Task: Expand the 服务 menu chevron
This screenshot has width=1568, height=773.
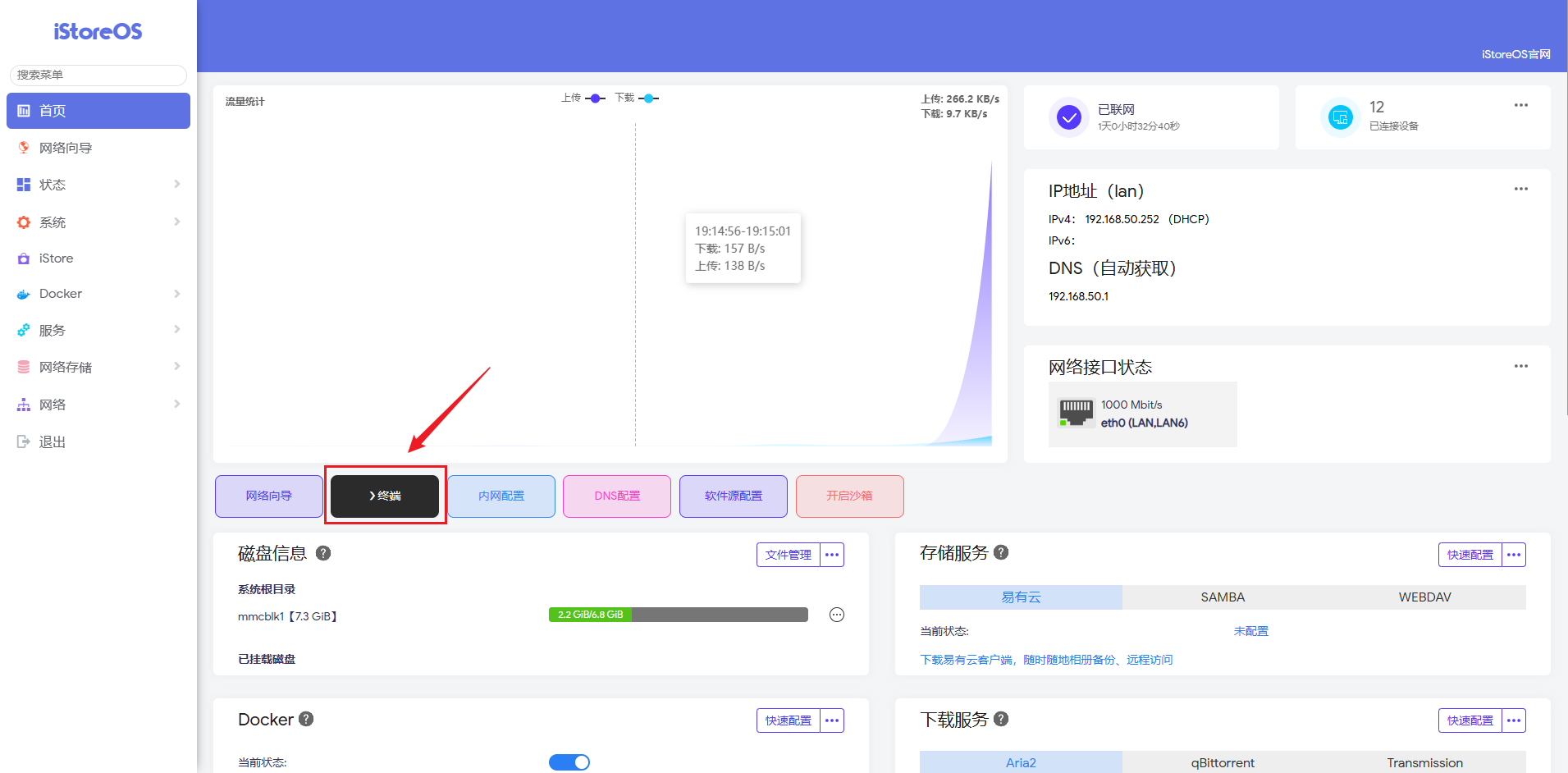Action: 177,330
